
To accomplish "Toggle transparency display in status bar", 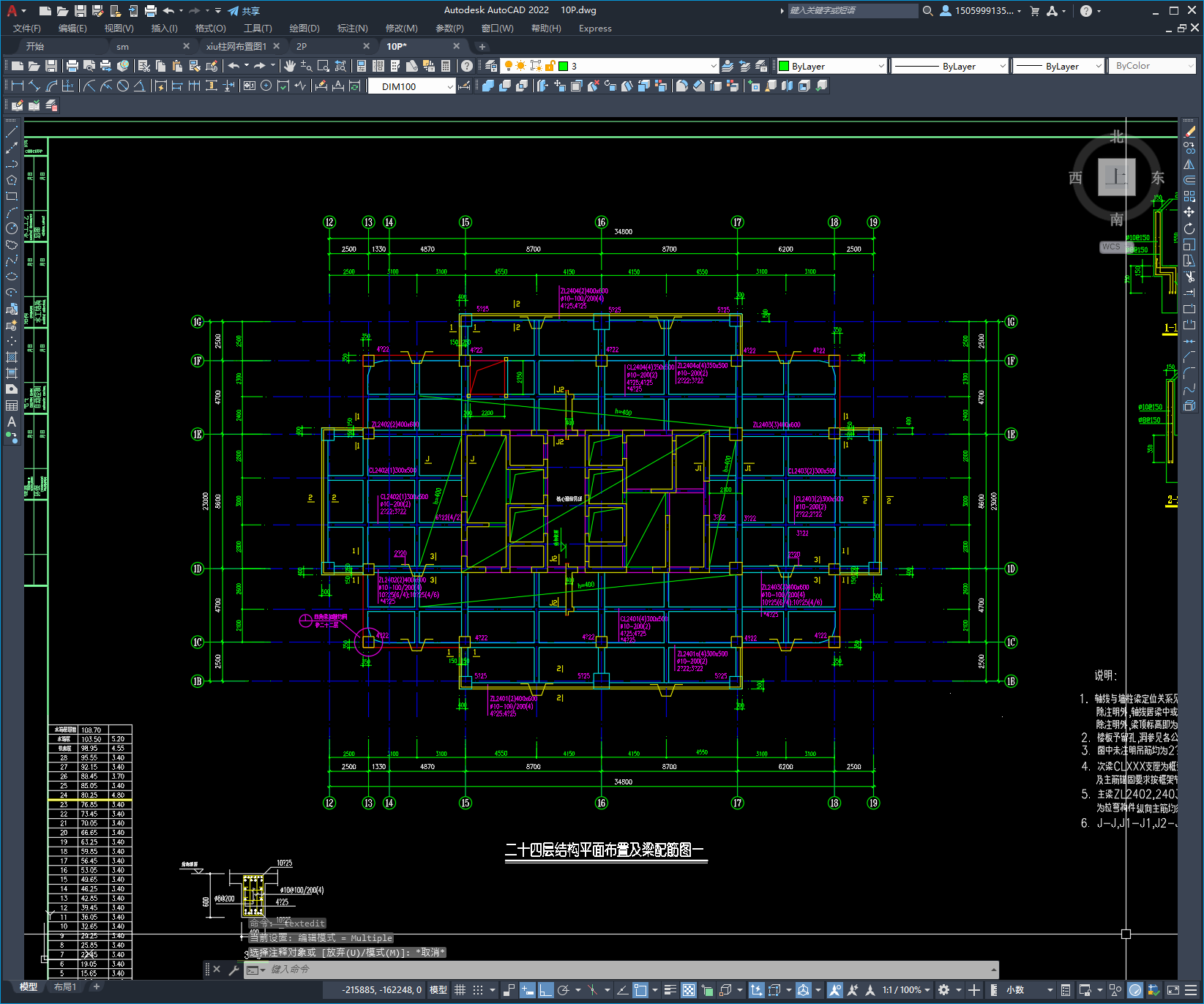I will (x=689, y=990).
